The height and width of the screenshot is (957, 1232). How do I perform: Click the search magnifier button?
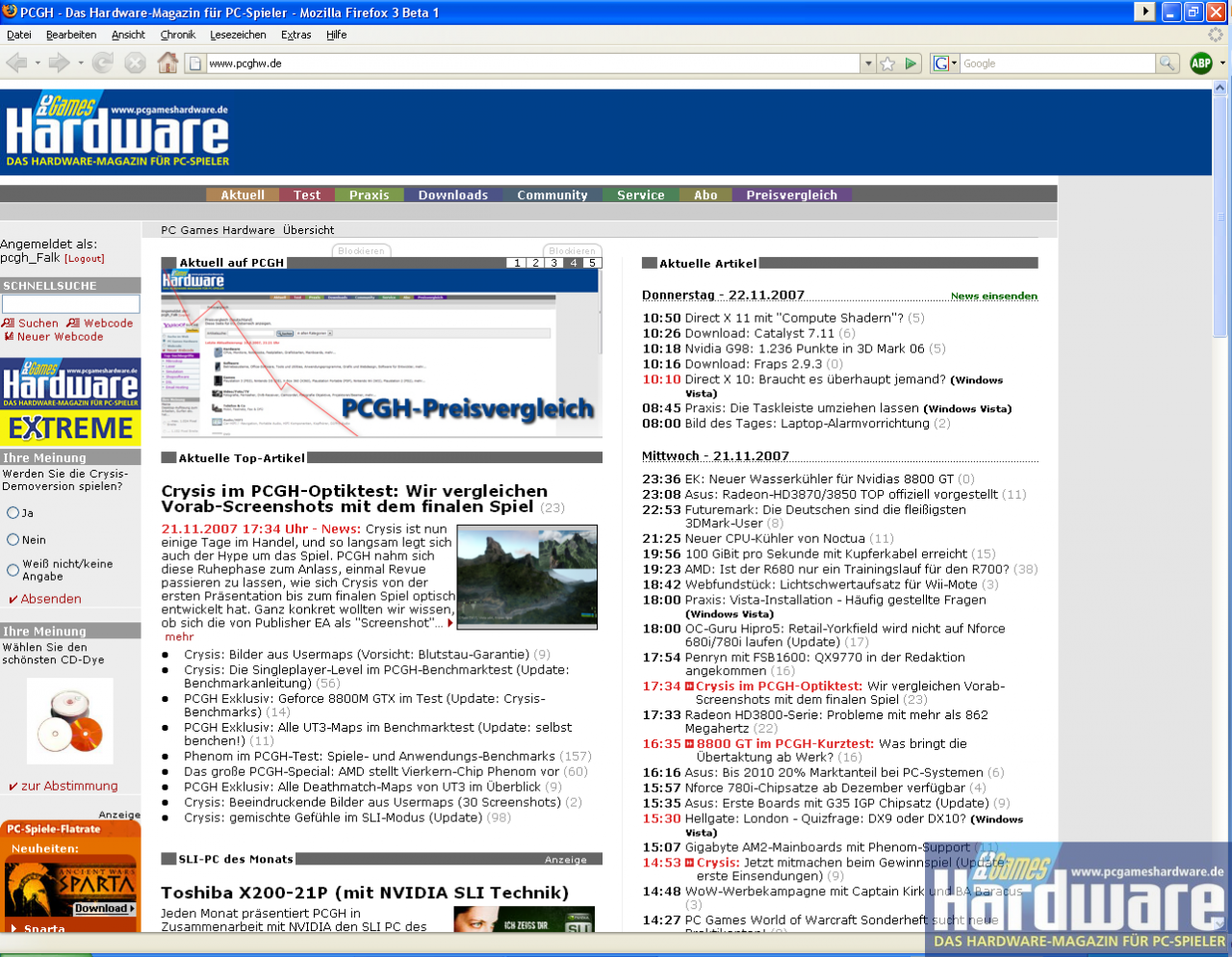click(1167, 64)
